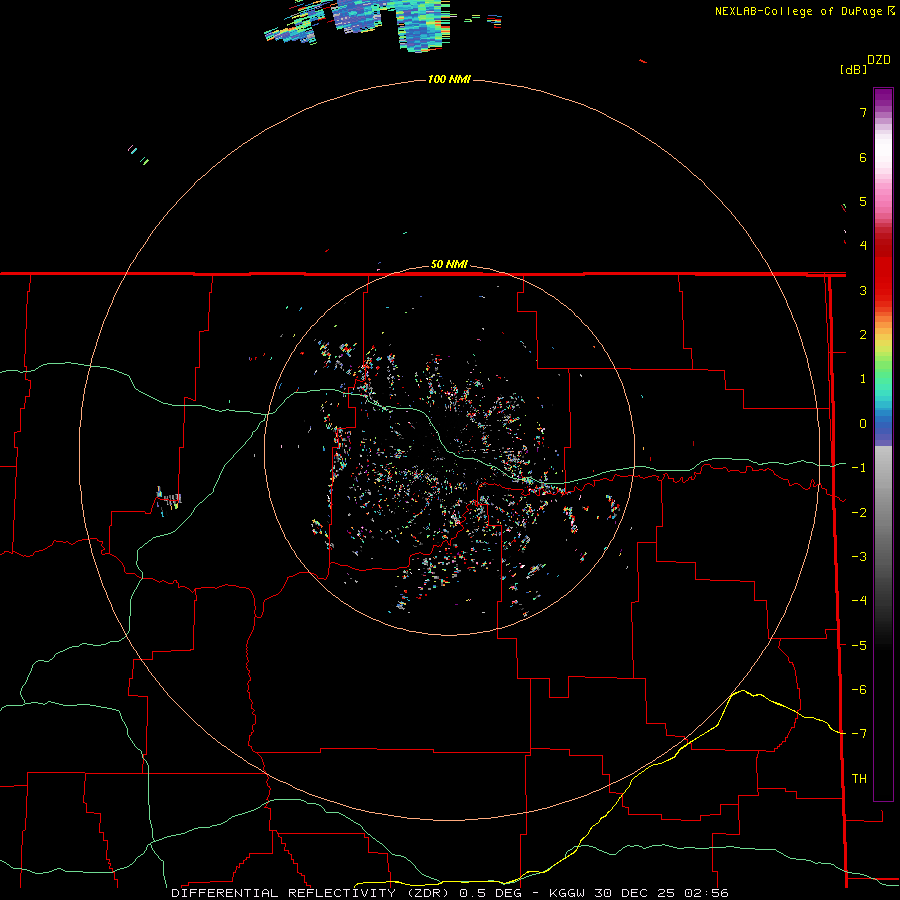The height and width of the screenshot is (900, 900).
Task: Click the 1 dB tick label
Action: [863, 379]
